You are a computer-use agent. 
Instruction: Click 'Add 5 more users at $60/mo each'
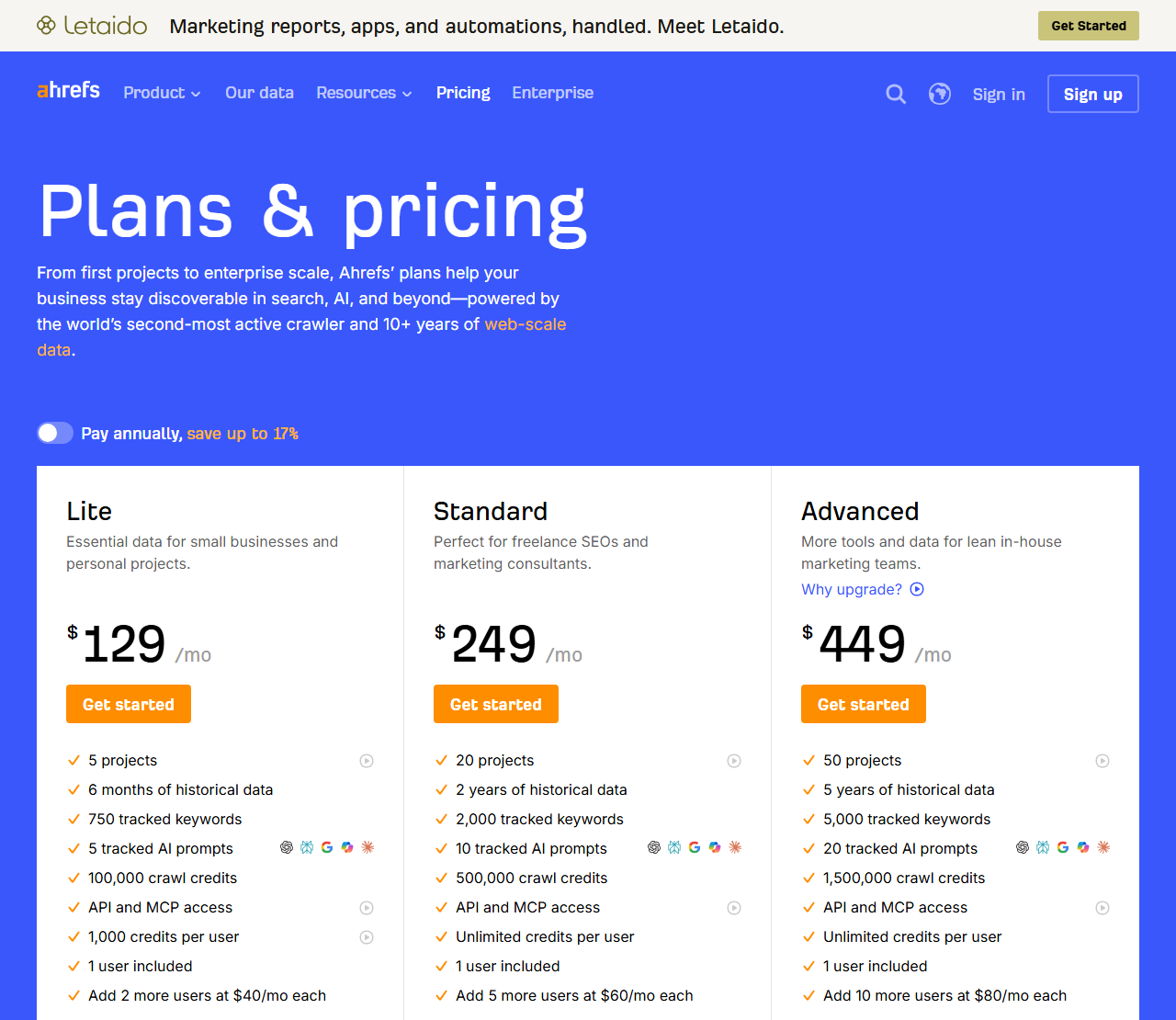(x=574, y=995)
